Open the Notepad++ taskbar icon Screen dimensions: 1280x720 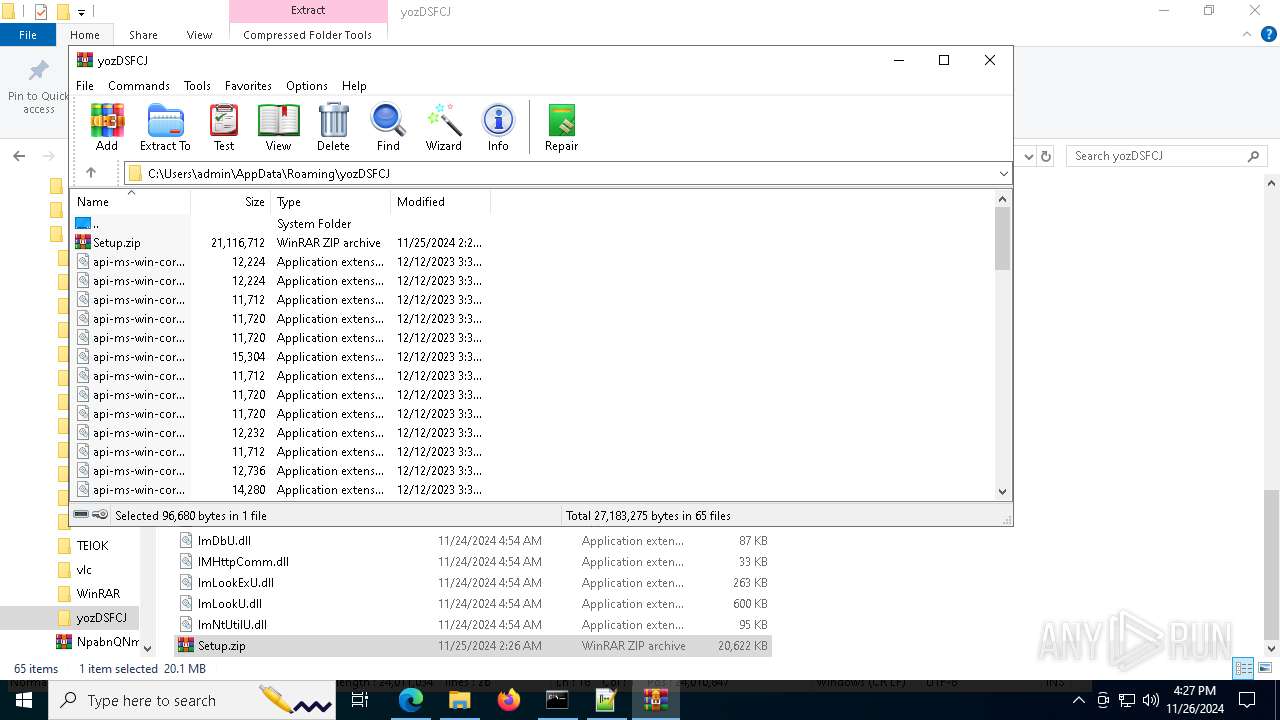click(x=606, y=700)
